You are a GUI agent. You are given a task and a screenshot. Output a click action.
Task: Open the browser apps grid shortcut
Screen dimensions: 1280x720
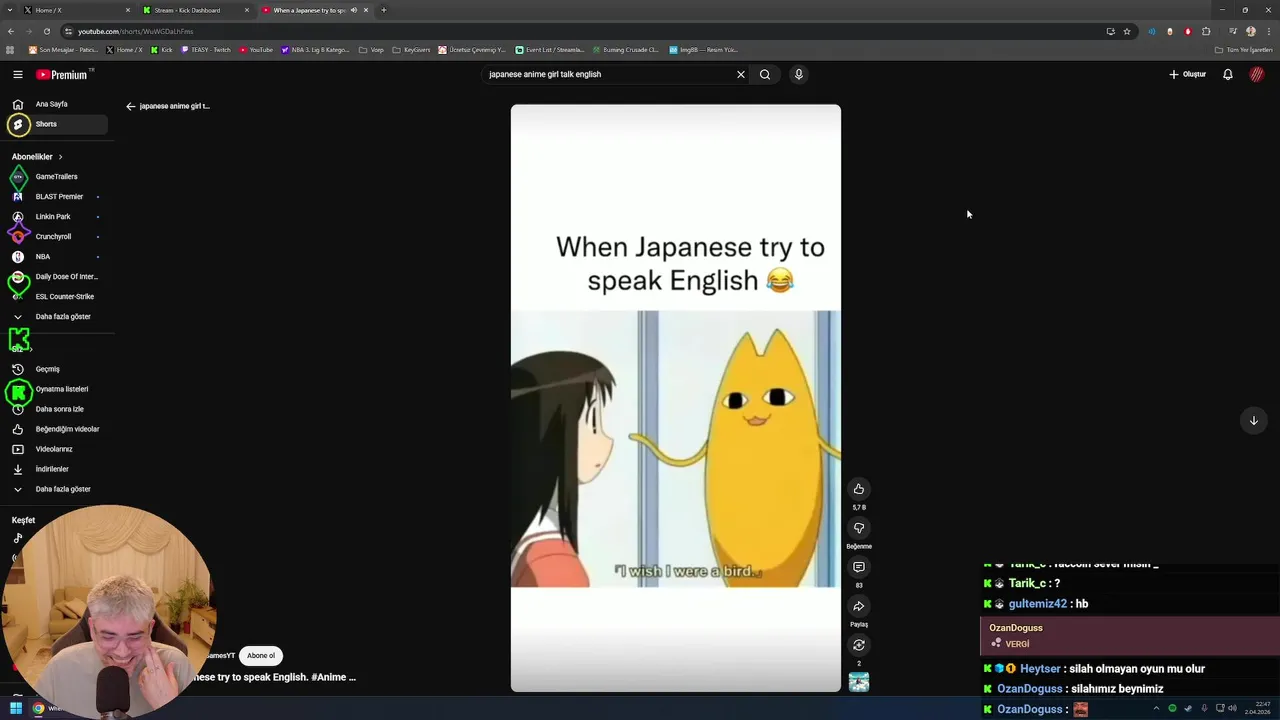(10, 49)
